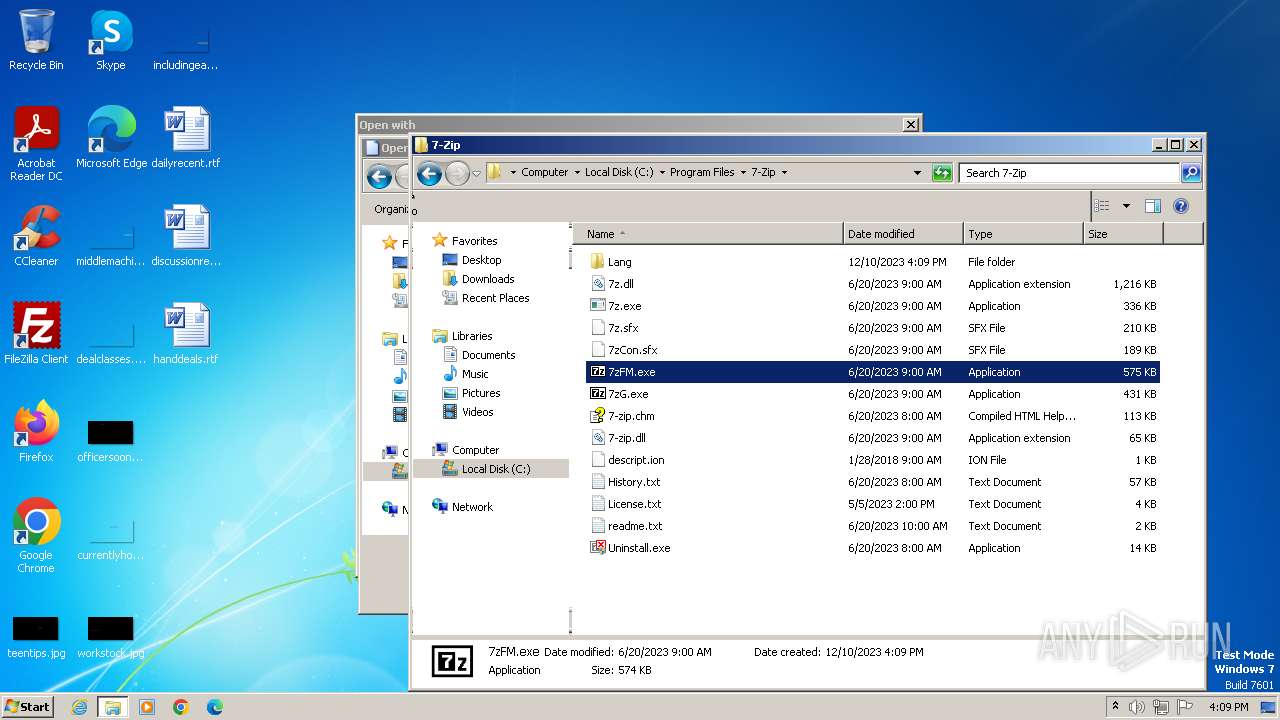Click the search magnifier icon

click(1190, 173)
